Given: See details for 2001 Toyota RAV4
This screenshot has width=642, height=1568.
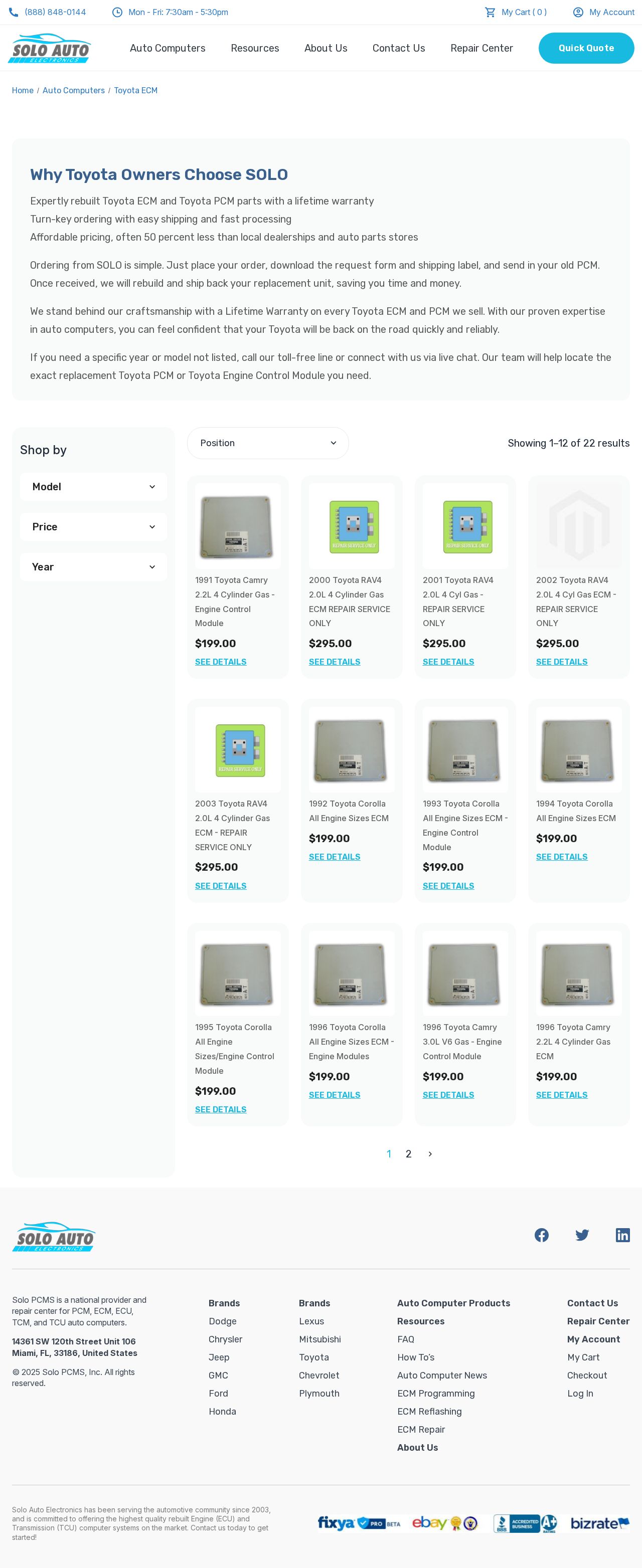Looking at the screenshot, I should click(448, 662).
